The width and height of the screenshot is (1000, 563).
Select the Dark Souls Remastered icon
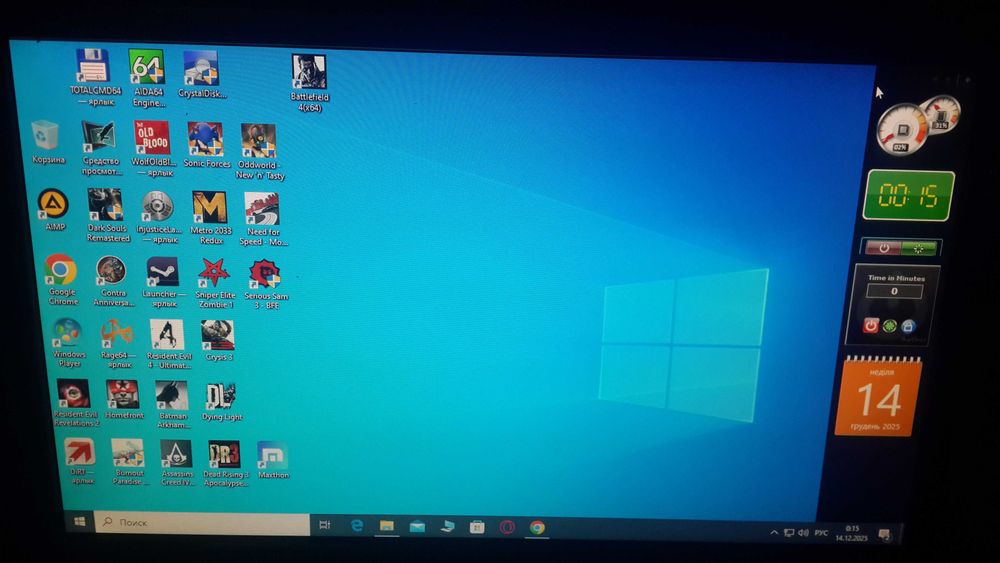point(105,205)
